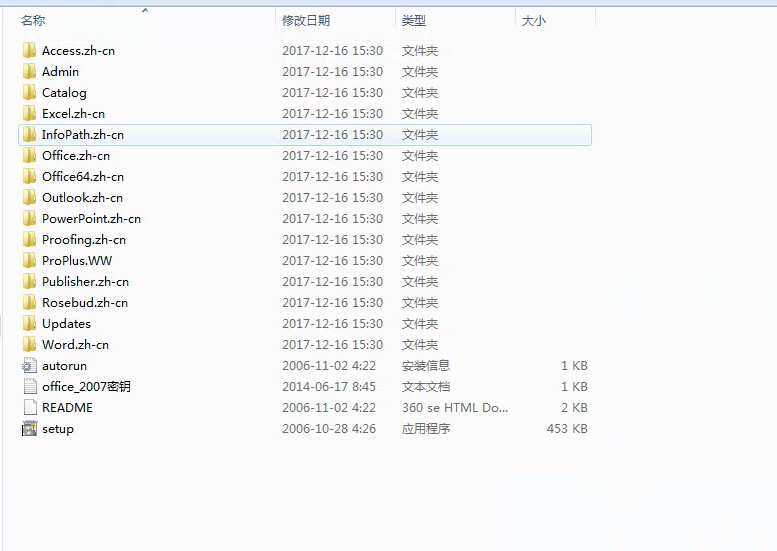The image size is (777, 551).
Task: Sort by the 类型 column header
Action: (414, 20)
